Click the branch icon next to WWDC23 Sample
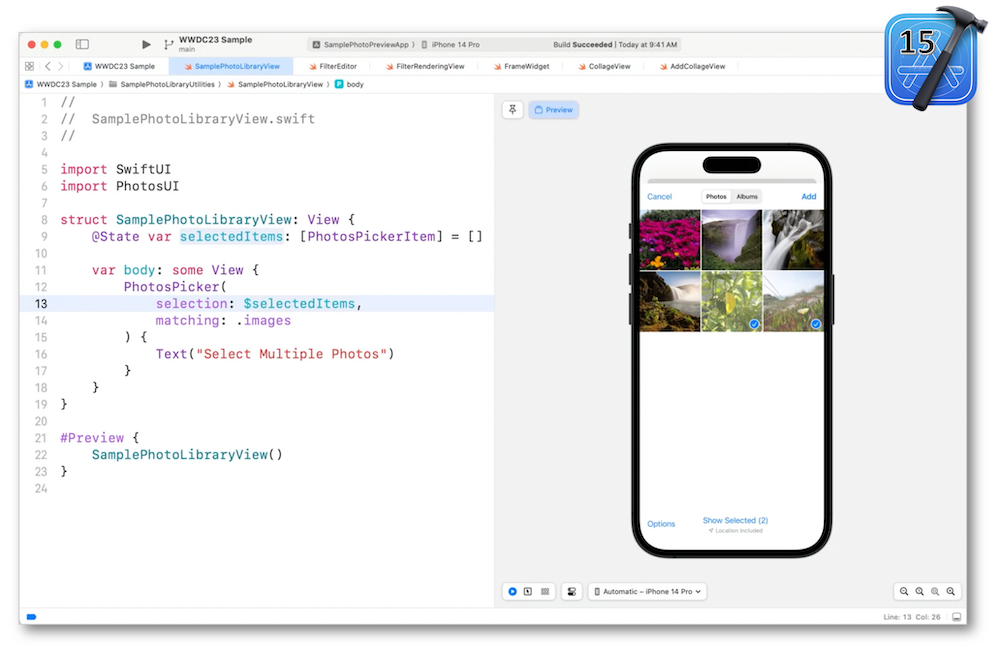Viewport: 1000px width, 648px height. tap(168, 44)
